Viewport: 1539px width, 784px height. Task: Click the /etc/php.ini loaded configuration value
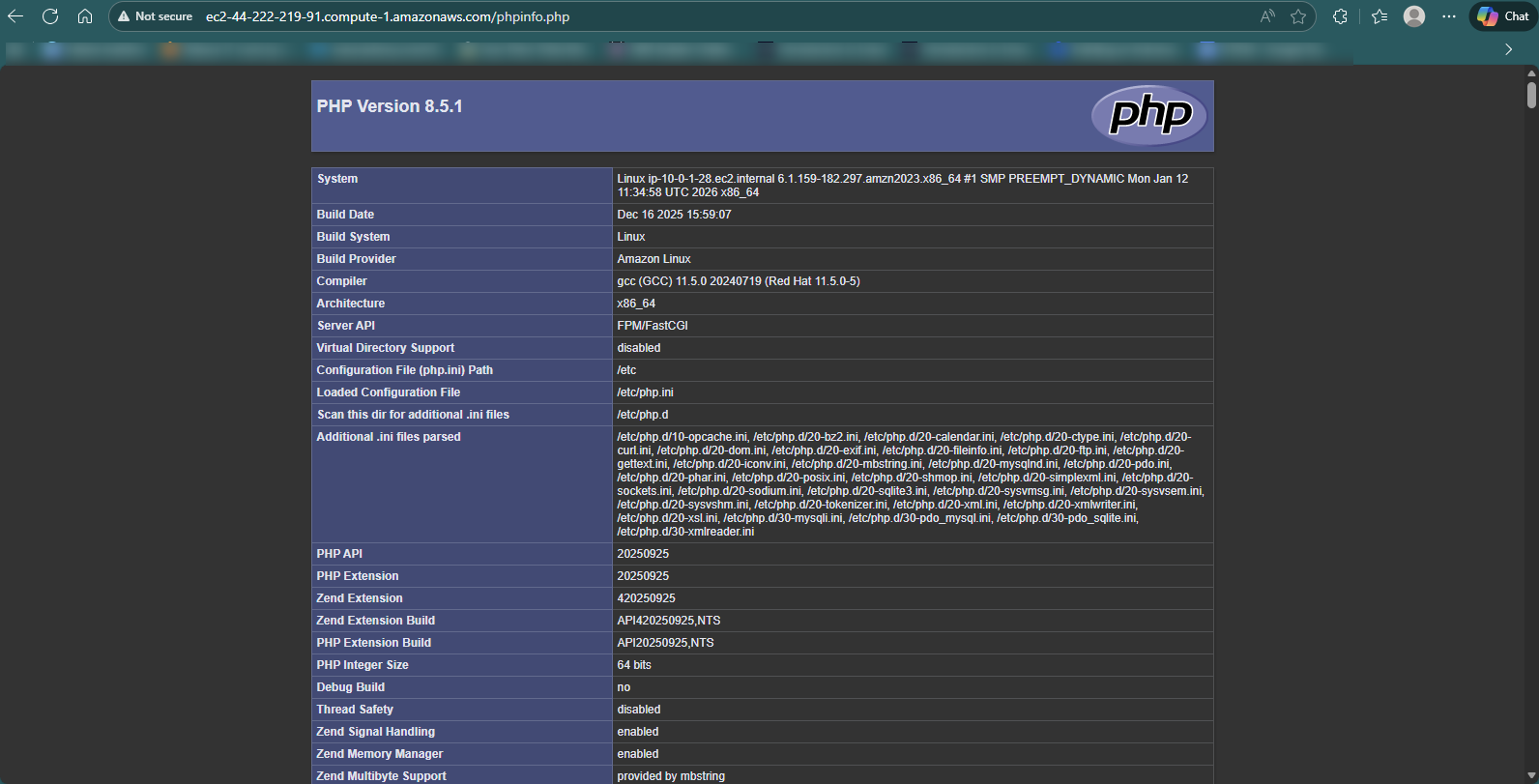coord(645,392)
